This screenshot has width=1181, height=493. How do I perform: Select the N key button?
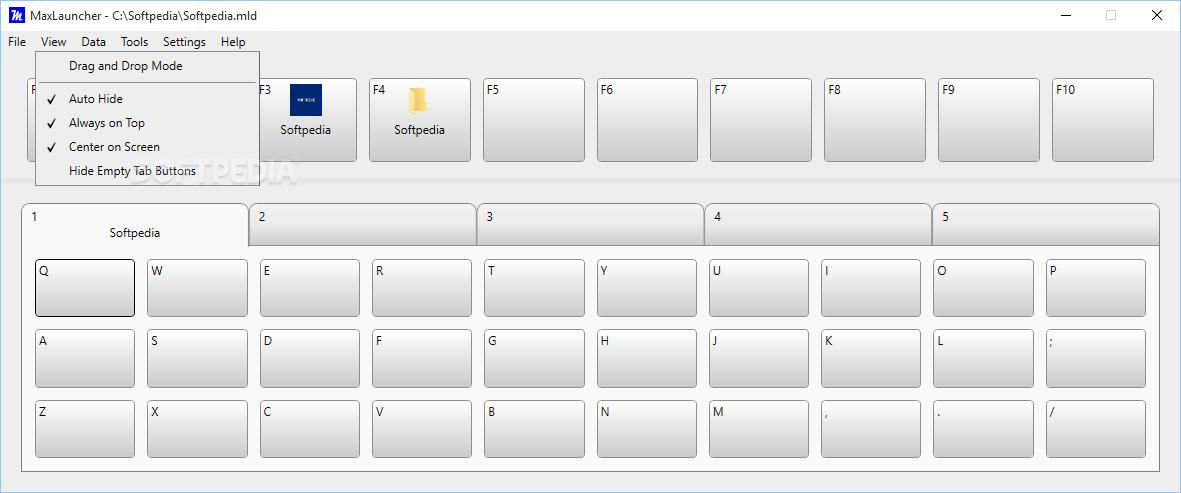(x=647, y=429)
